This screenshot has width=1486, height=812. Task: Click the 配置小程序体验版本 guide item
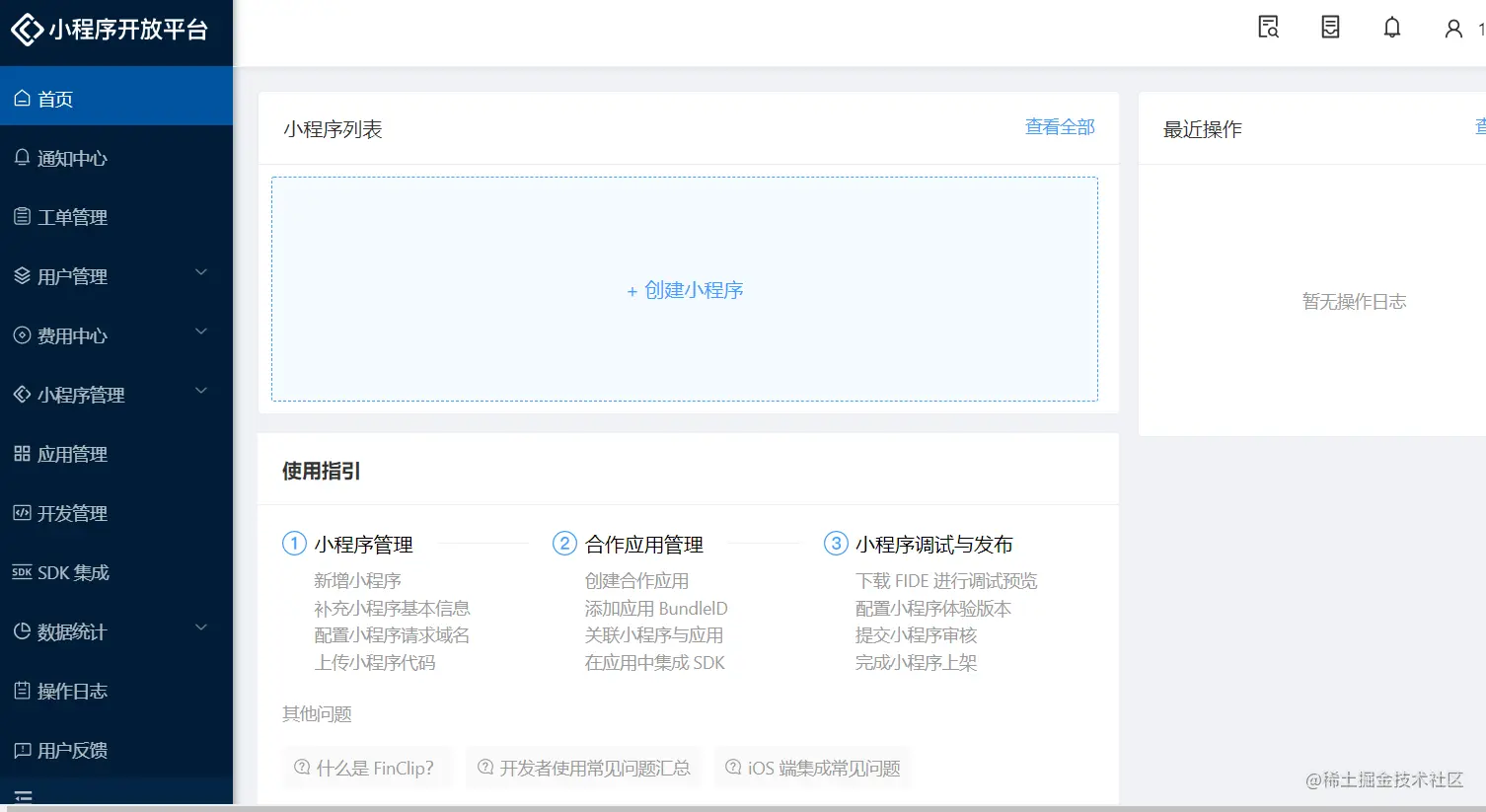pos(933,609)
